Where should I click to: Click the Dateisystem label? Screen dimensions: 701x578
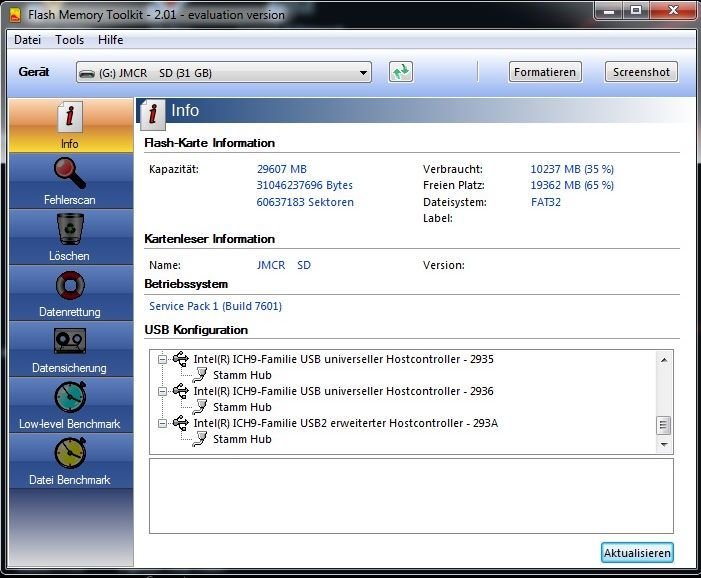point(455,202)
